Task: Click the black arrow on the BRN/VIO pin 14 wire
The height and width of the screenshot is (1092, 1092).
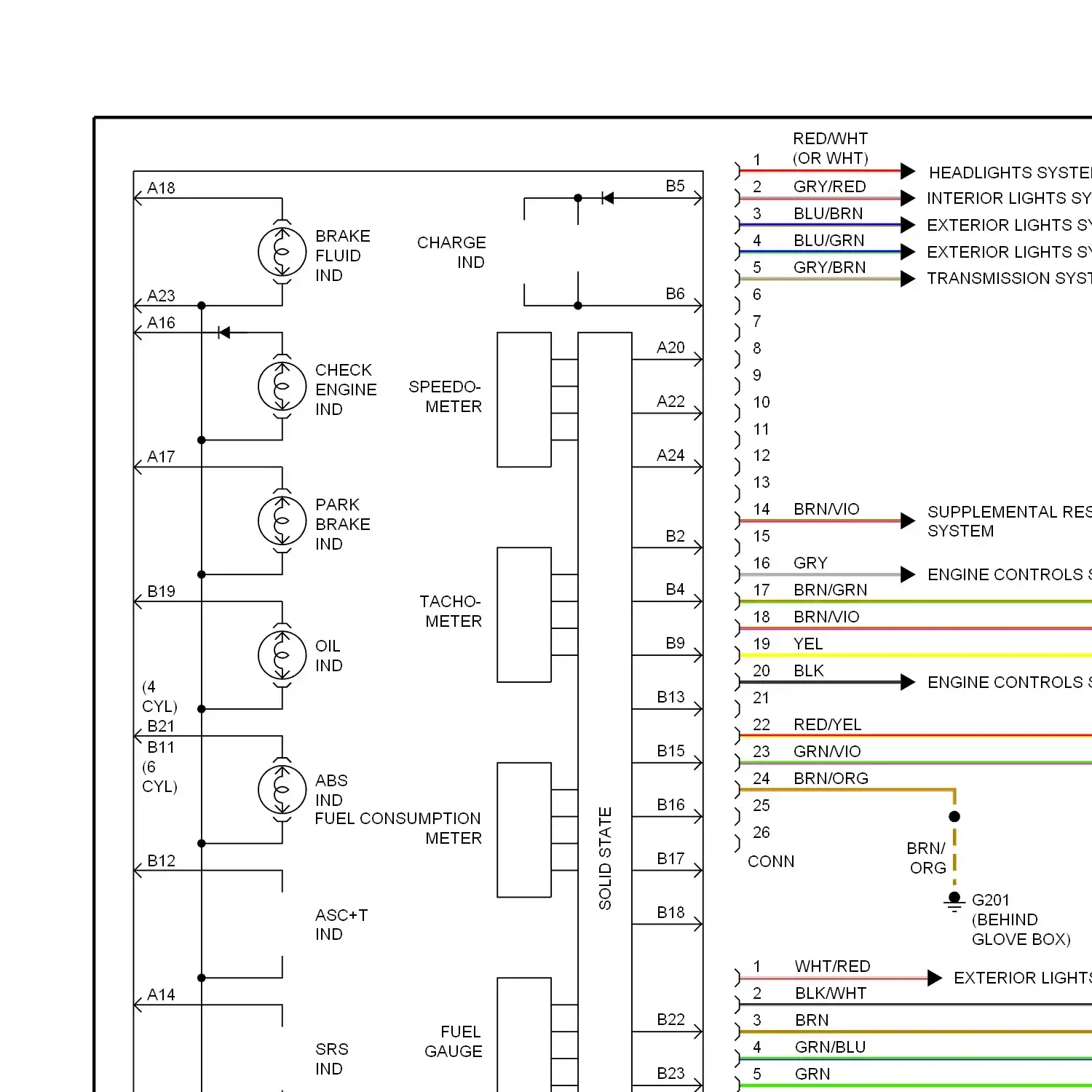Action: pyautogui.click(x=907, y=521)
